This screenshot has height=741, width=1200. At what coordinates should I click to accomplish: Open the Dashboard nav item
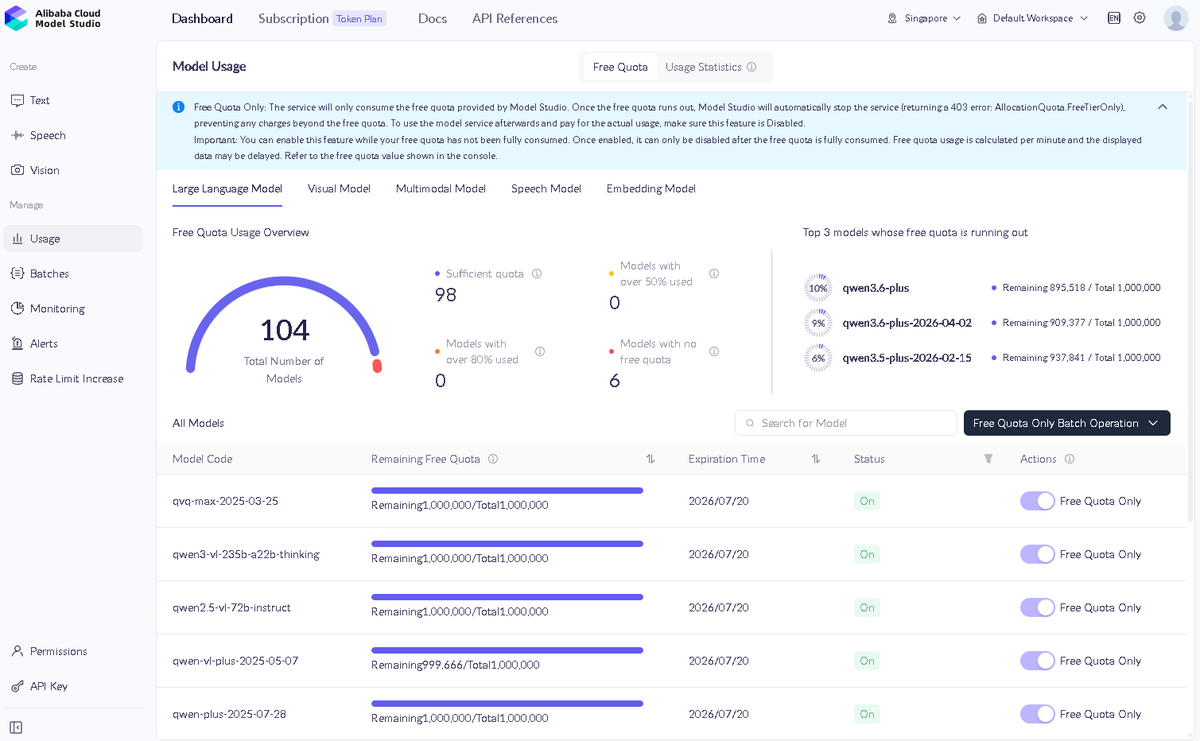tap(202, 18)
